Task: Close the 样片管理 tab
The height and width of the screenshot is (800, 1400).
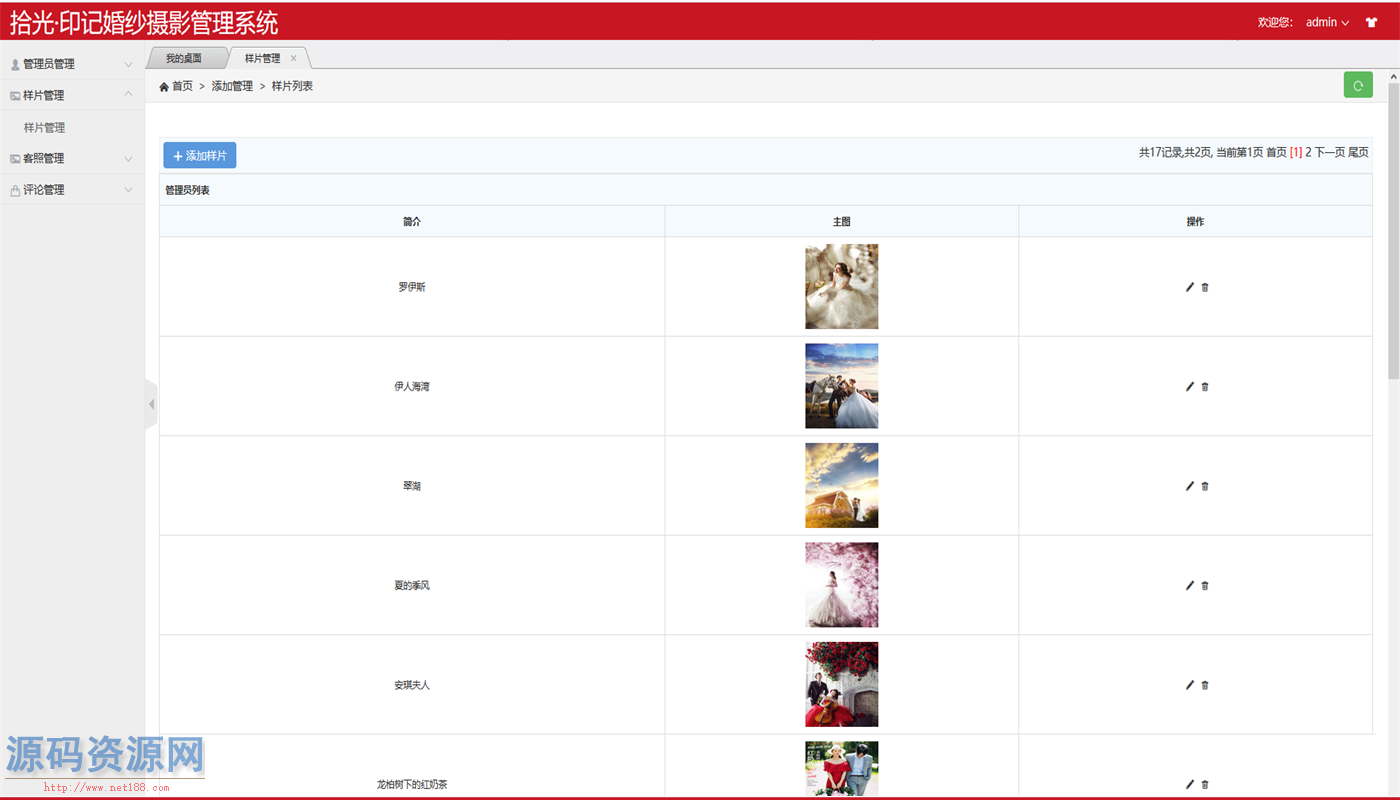Action: pos(293,58)
